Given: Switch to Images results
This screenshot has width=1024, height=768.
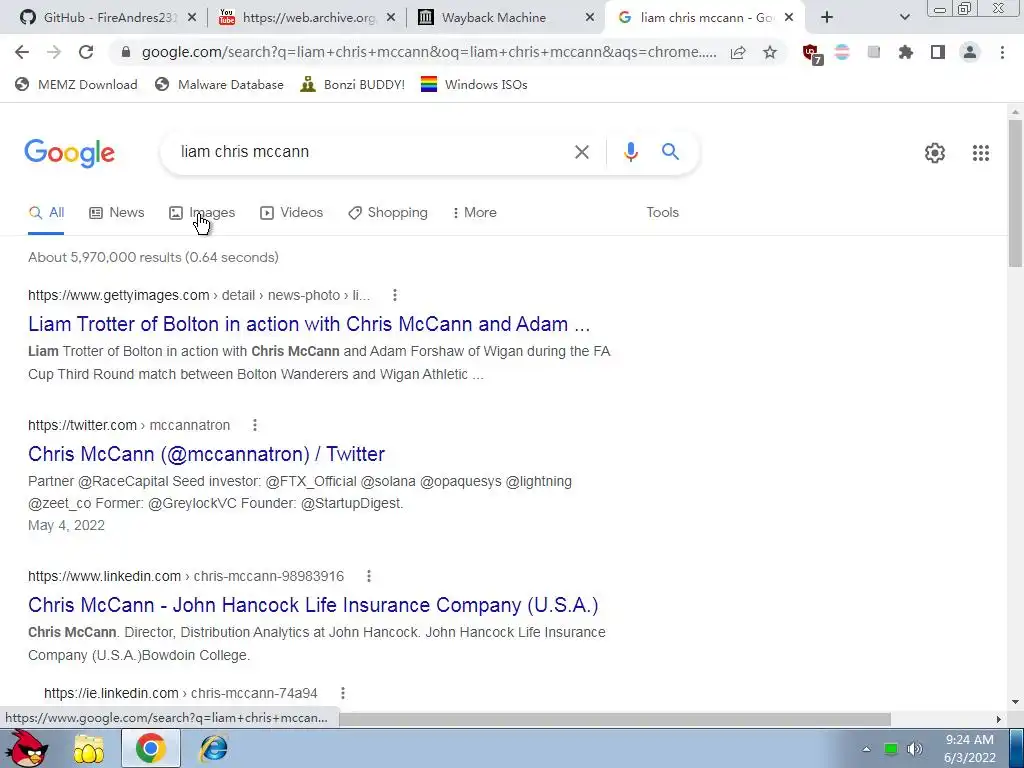Looking at the screenshot, I should 202,212.
